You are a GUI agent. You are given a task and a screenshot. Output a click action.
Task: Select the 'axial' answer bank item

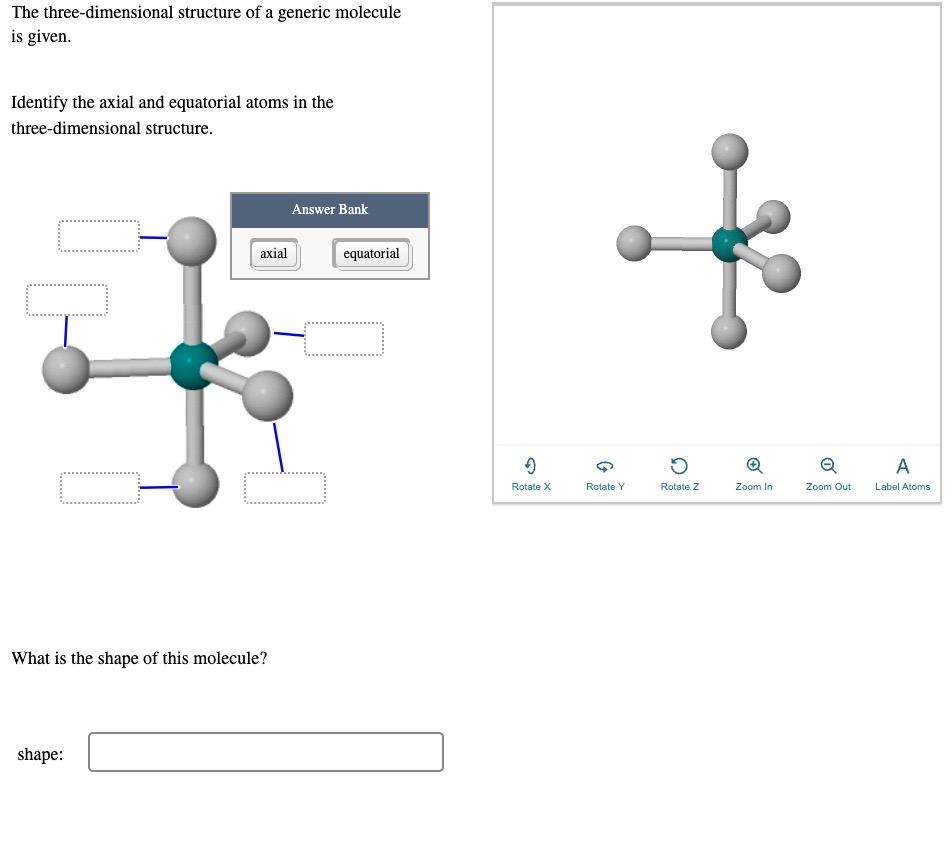click(273, 253)
